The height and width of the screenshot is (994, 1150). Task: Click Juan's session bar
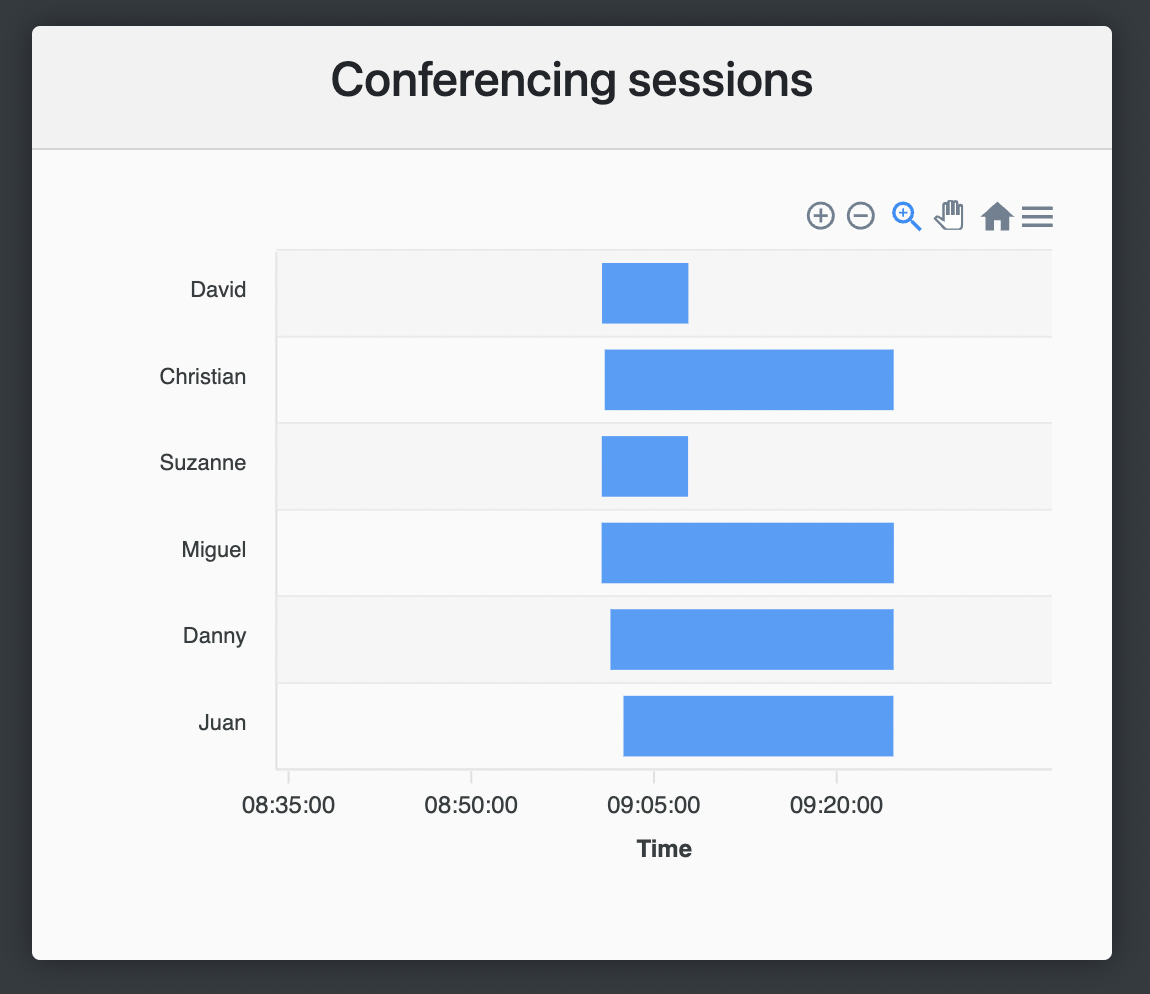point(758,726)
